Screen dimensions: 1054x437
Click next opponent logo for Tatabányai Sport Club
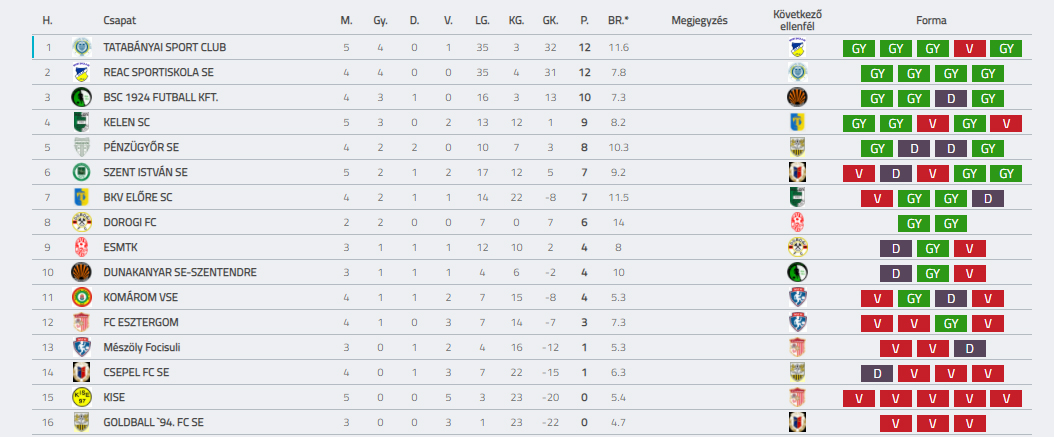(x=797, y=48)
